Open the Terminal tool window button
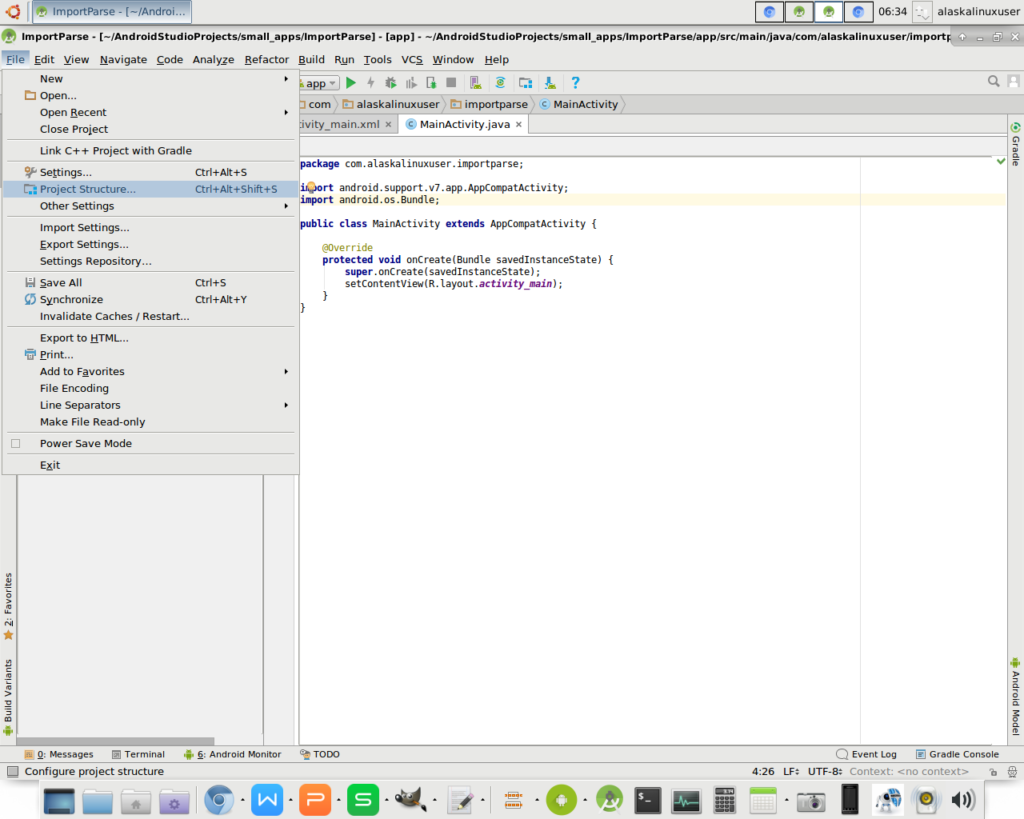This screenshot has height=819, width=1024. [138, 754]
